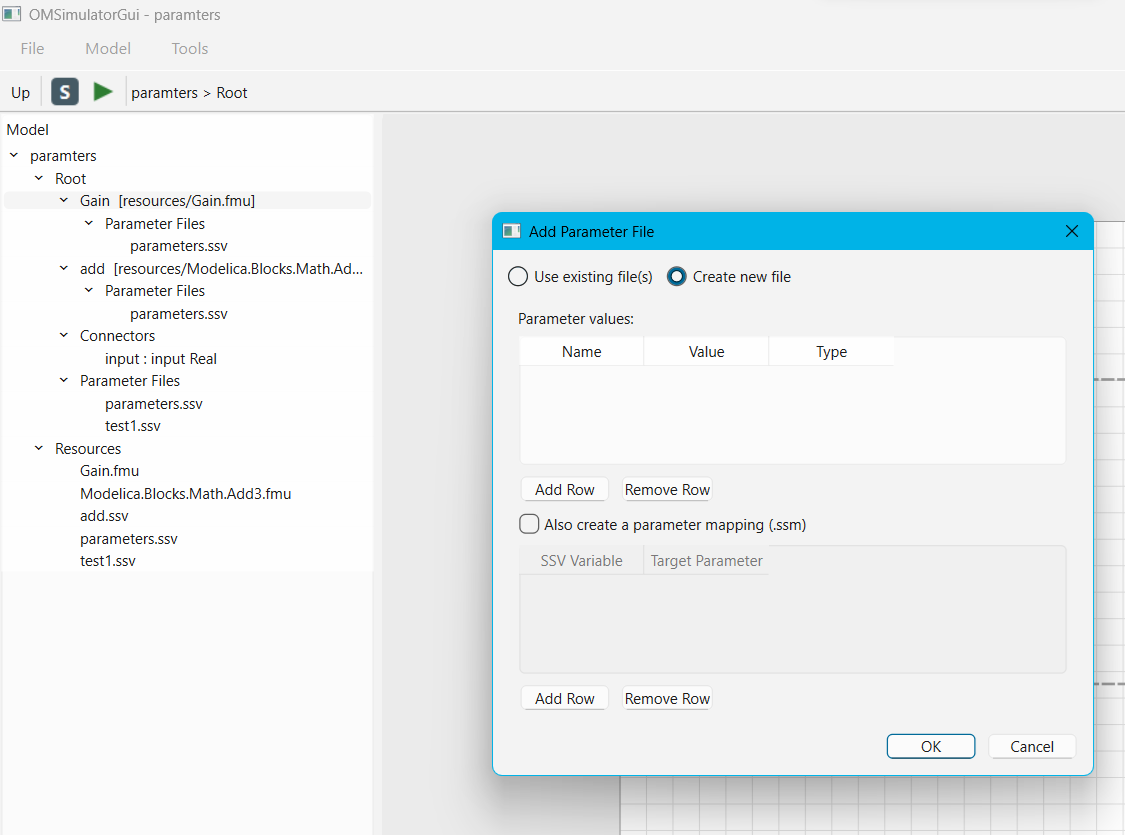1125x835 pixels.
Task: Run simulation with green play icon
Action: click(103, 92)
